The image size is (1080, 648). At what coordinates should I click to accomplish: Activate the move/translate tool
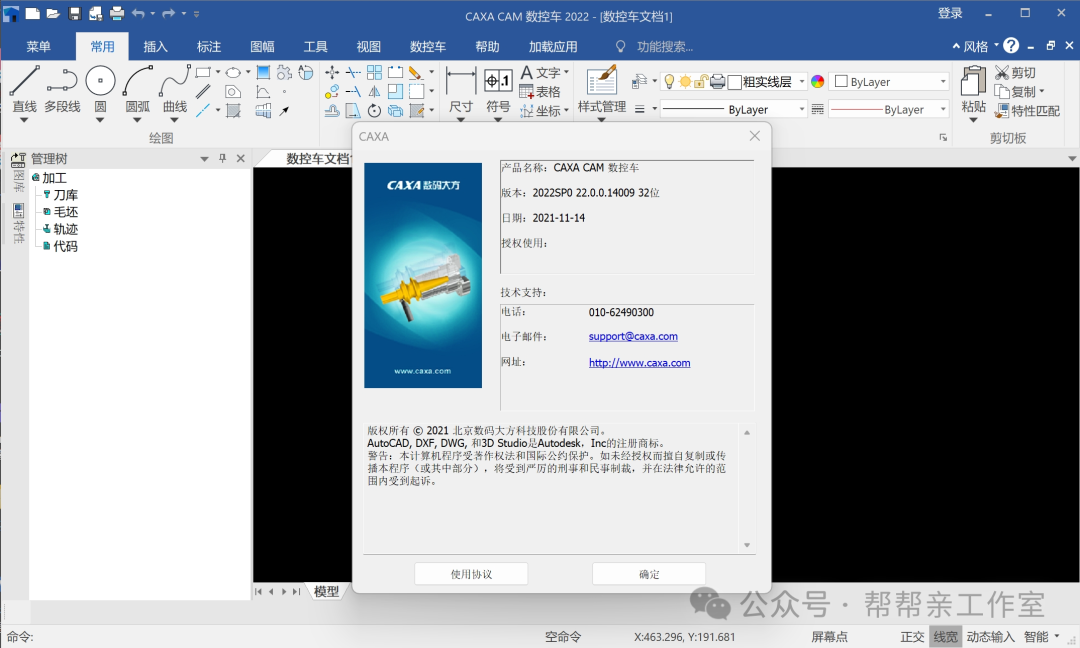pyautogui.click(x=332, y=72)
